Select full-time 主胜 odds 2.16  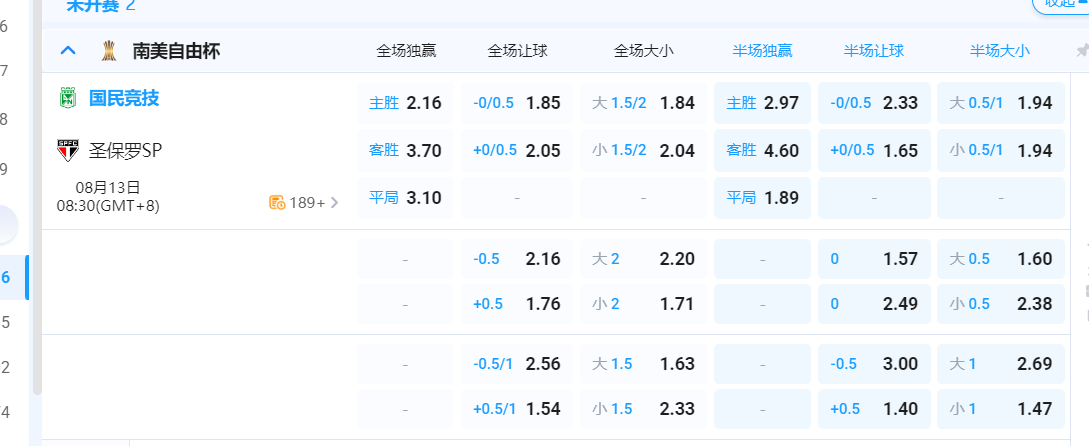[x=405, y=102]
